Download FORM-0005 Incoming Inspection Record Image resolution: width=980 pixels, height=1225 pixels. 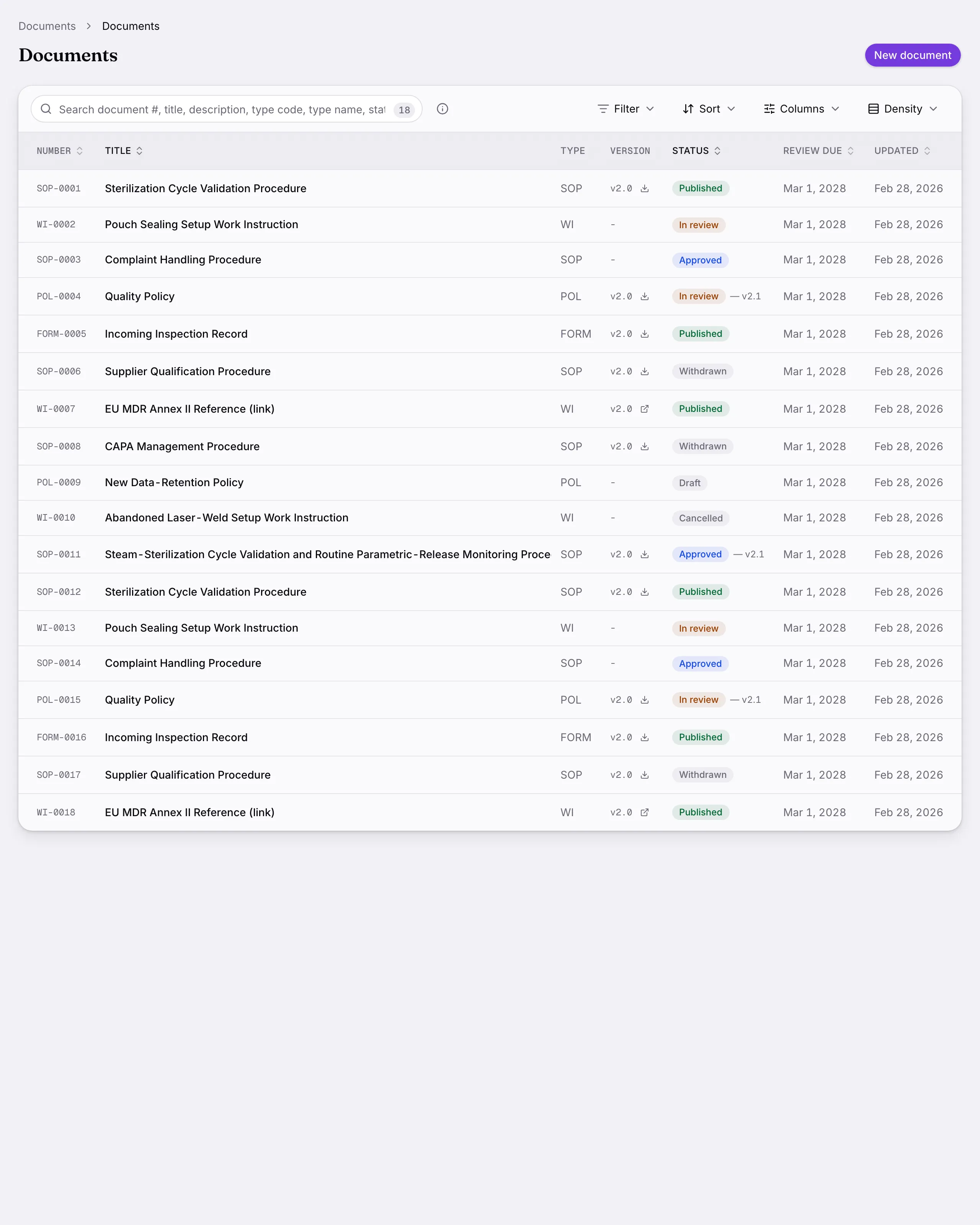click(644, 334)
